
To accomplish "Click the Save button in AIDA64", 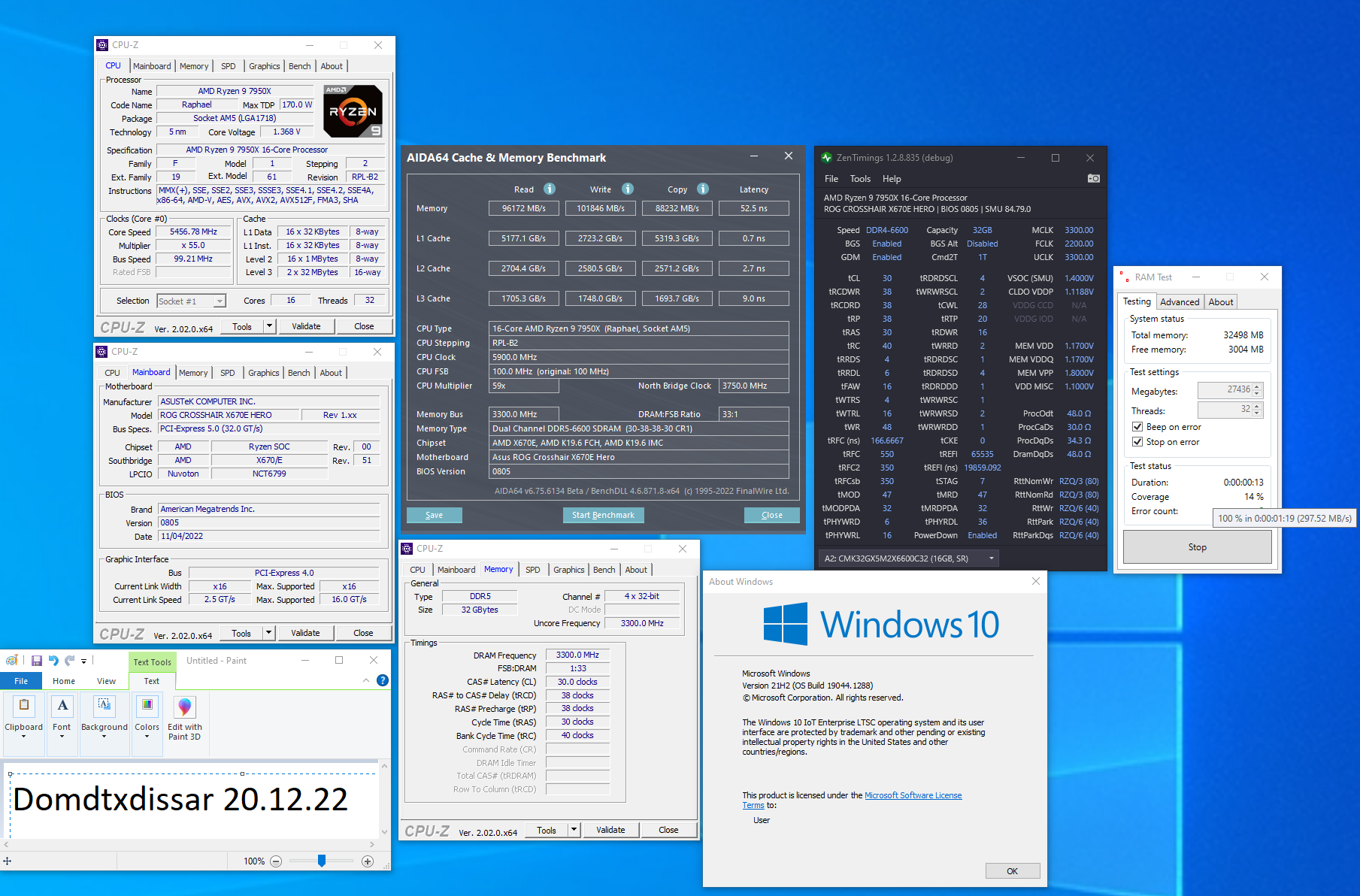I will (434, 516).
